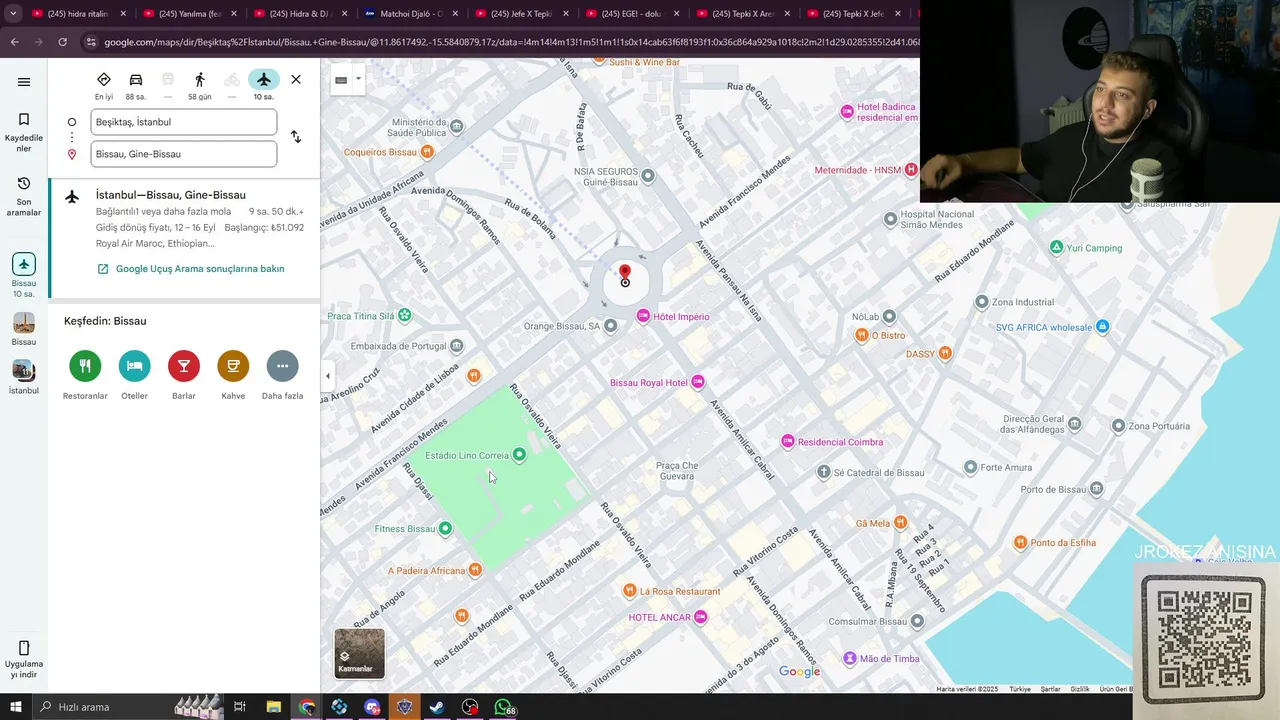Image resolution: width=1280 pixels, height=720 pixels.
Task: Open the Bissau 10 sa. flight sidebar shortcut
Action: point(24,275)
